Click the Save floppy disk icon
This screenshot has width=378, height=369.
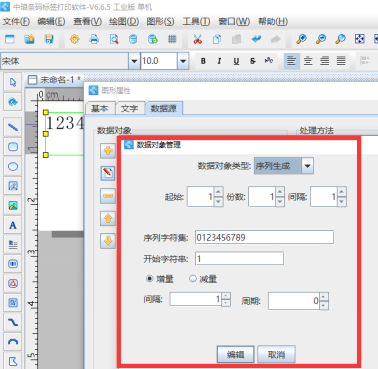[49, 39]
